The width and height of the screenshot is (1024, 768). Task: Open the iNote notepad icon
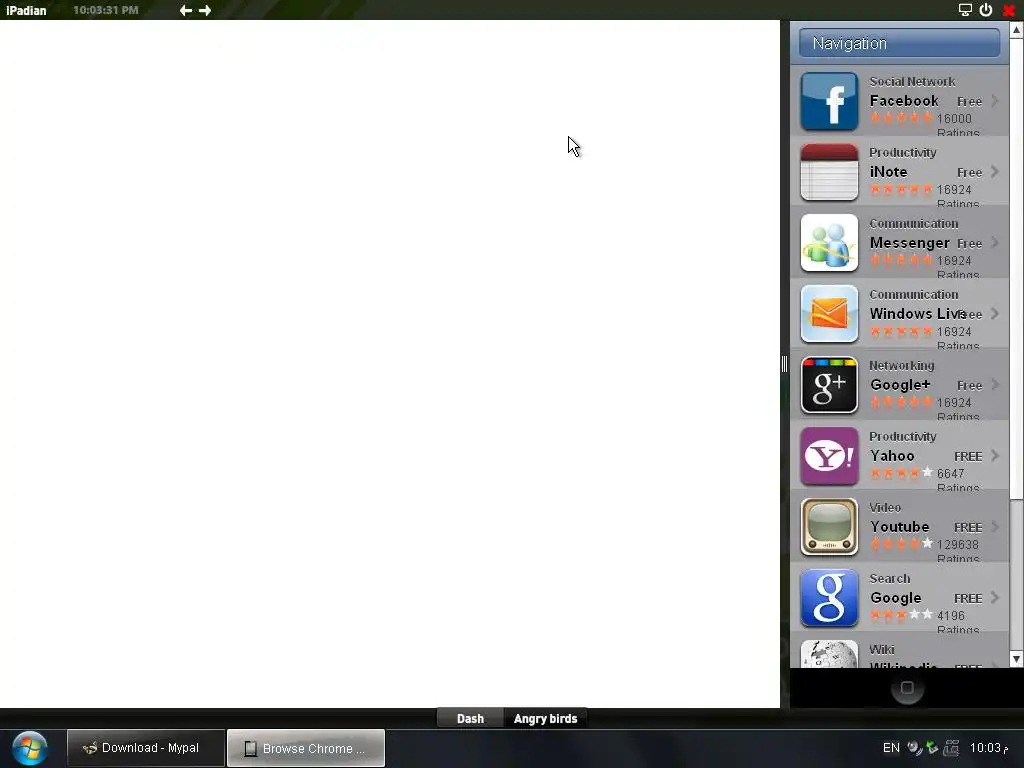829,172
